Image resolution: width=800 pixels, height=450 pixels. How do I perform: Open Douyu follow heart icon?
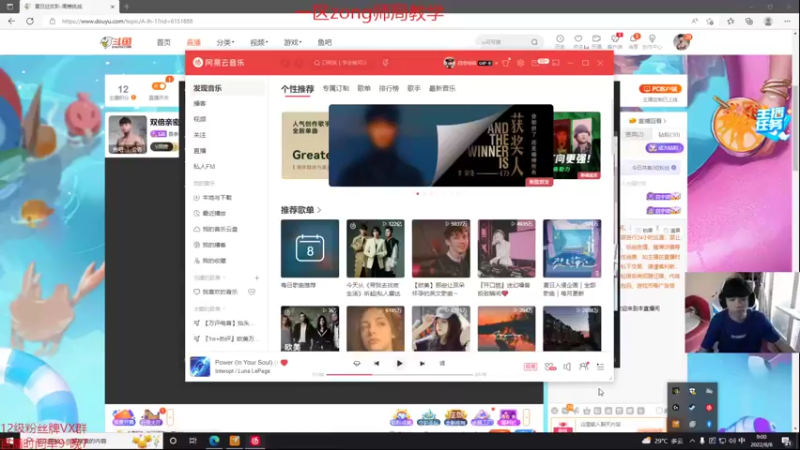(578, 39)
